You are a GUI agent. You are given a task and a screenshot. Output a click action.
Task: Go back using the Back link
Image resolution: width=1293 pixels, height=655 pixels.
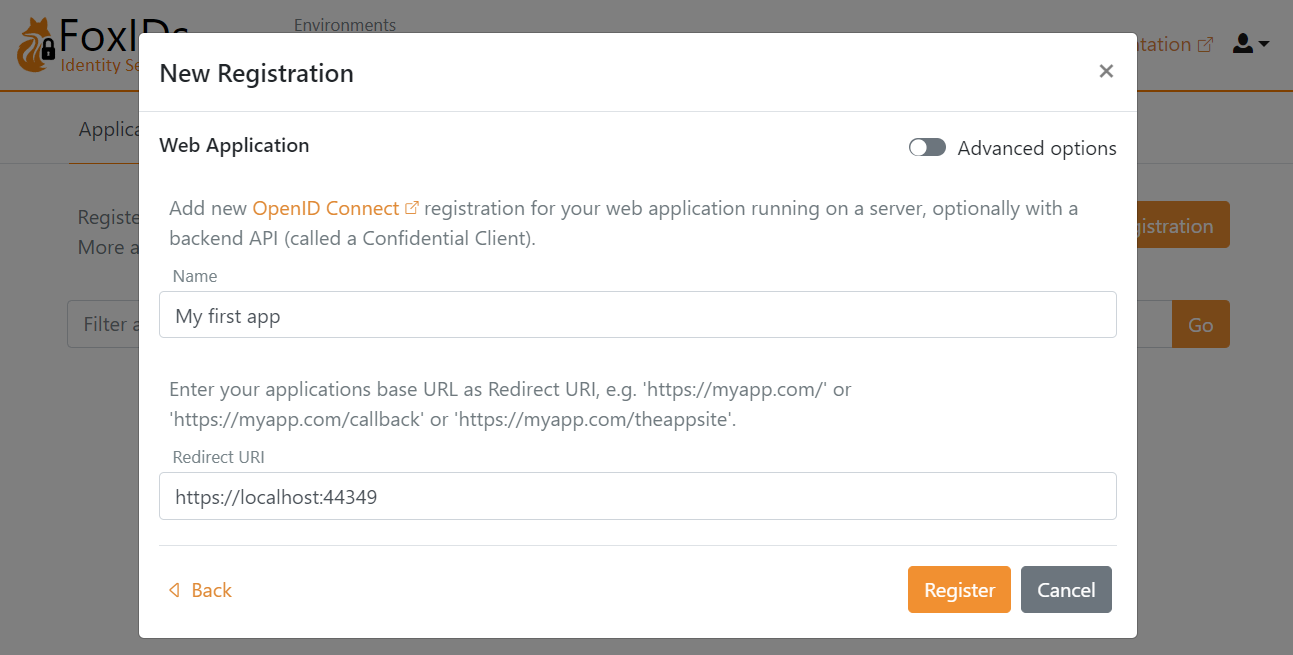(x=211, y=590)
